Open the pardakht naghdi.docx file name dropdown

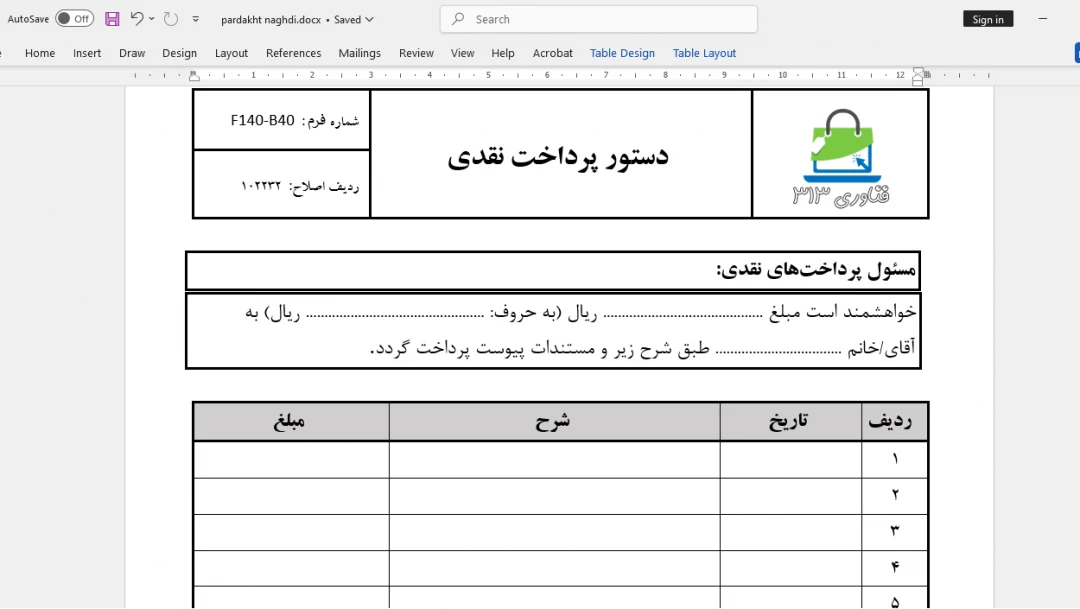tap(370, 19)
